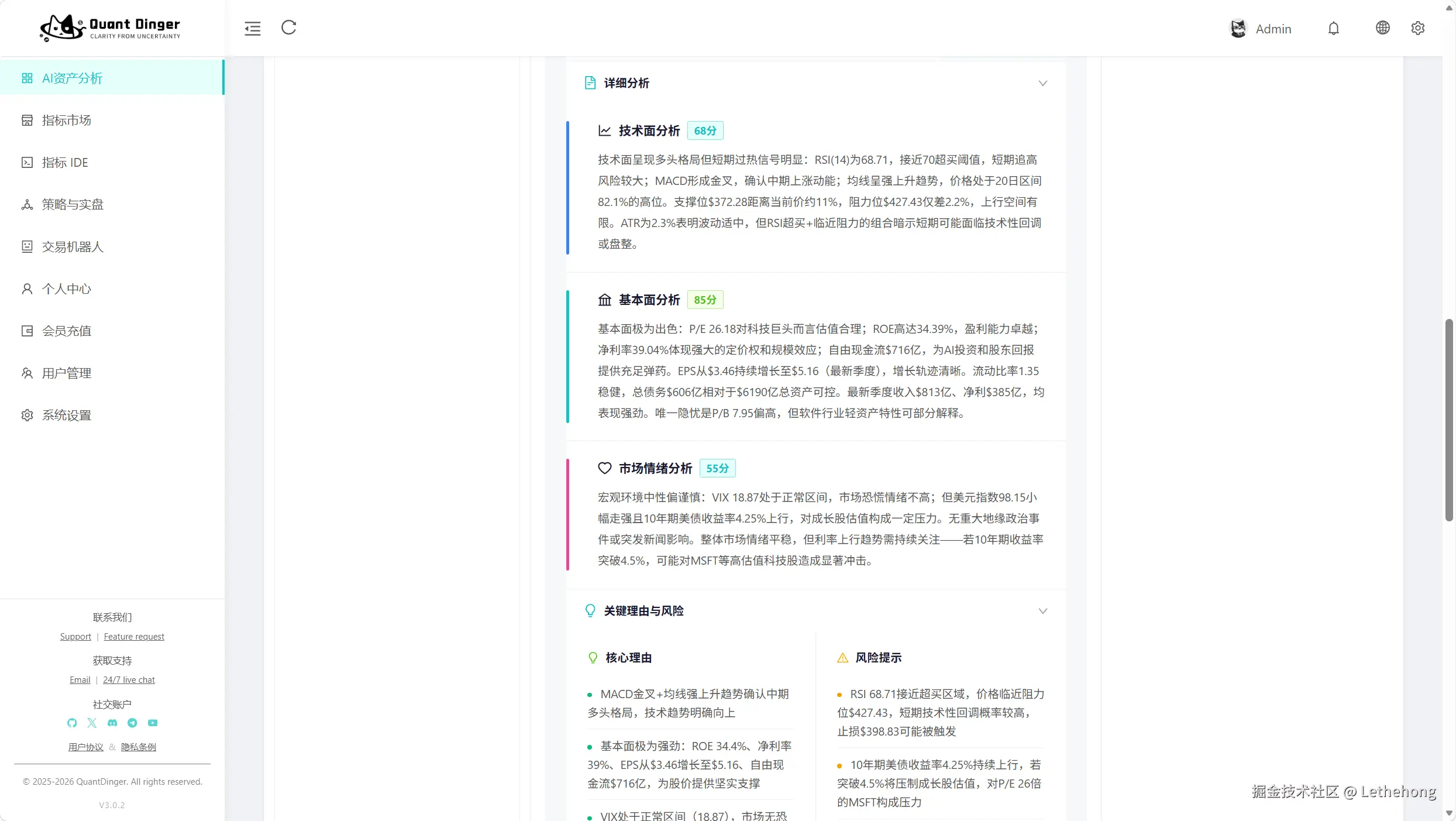Open the notification bell
The height and width of the screenshot is (821, 1456).
pyautogui.click(x=1333, y=28)
